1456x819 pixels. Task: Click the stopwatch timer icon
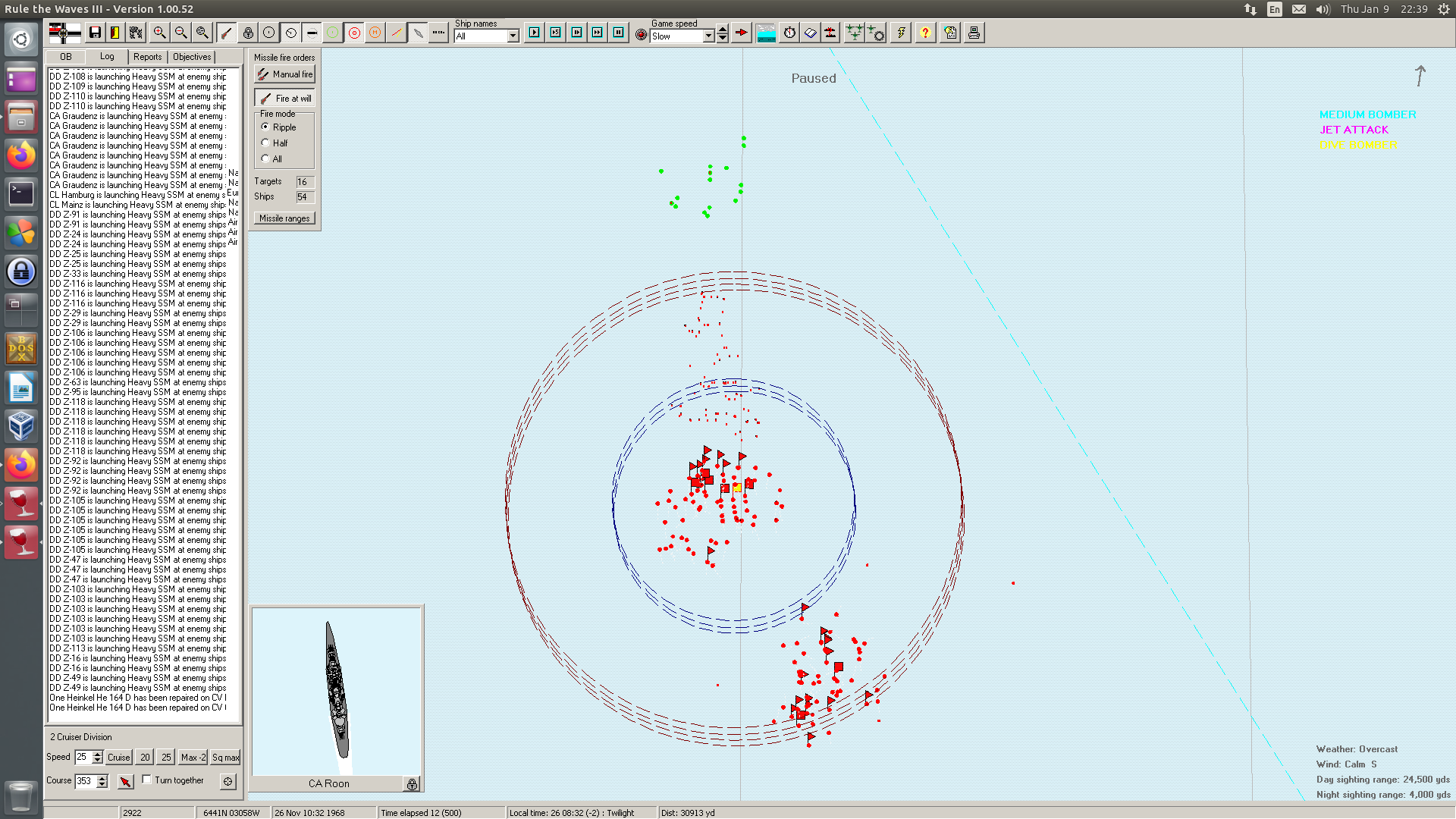pyautogui.click(x=789, y=33)
